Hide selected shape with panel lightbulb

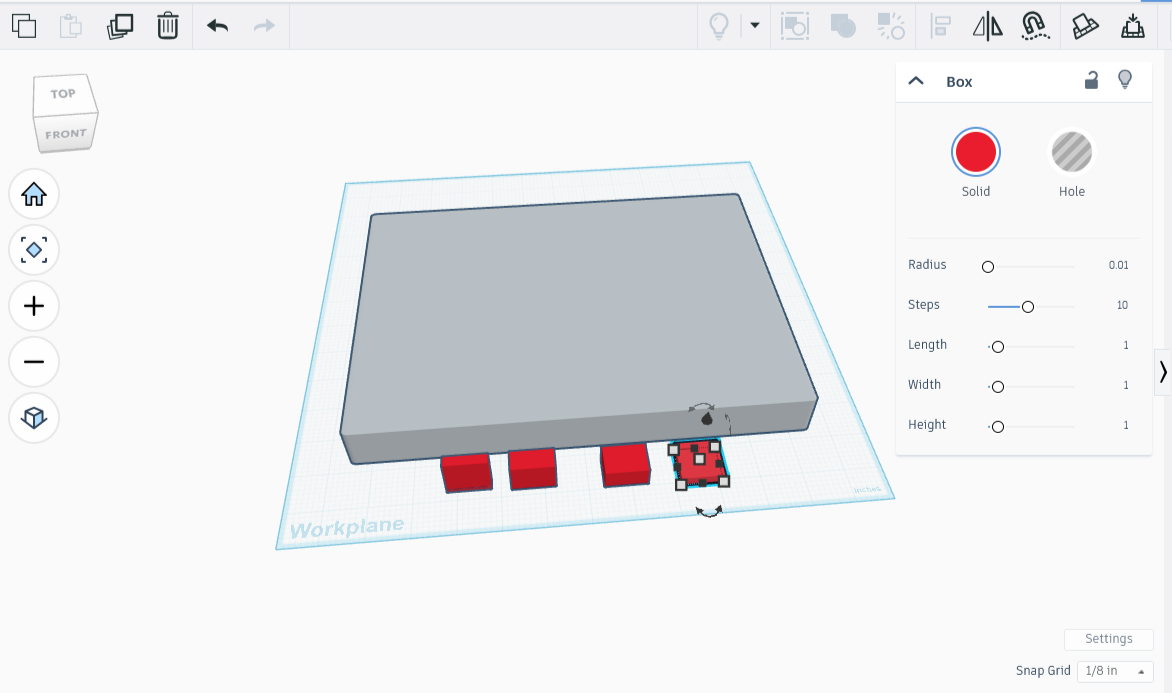[1125, 80]
